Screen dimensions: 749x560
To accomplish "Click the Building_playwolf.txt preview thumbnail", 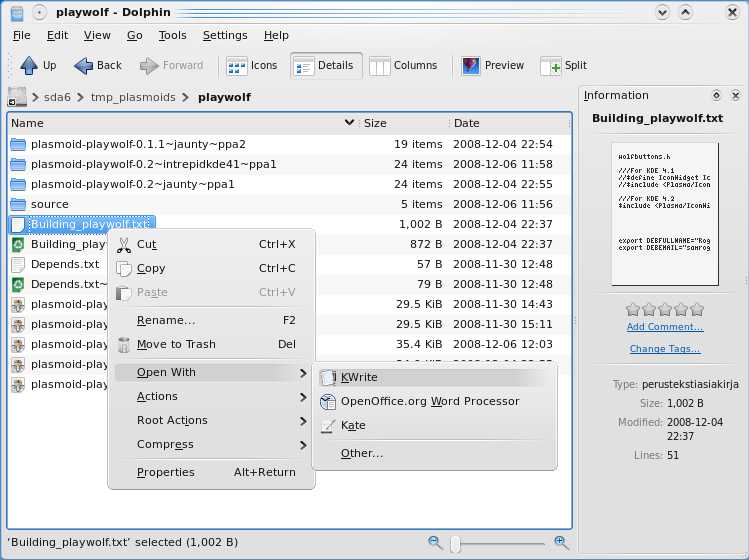I will (x=665, y=213).
